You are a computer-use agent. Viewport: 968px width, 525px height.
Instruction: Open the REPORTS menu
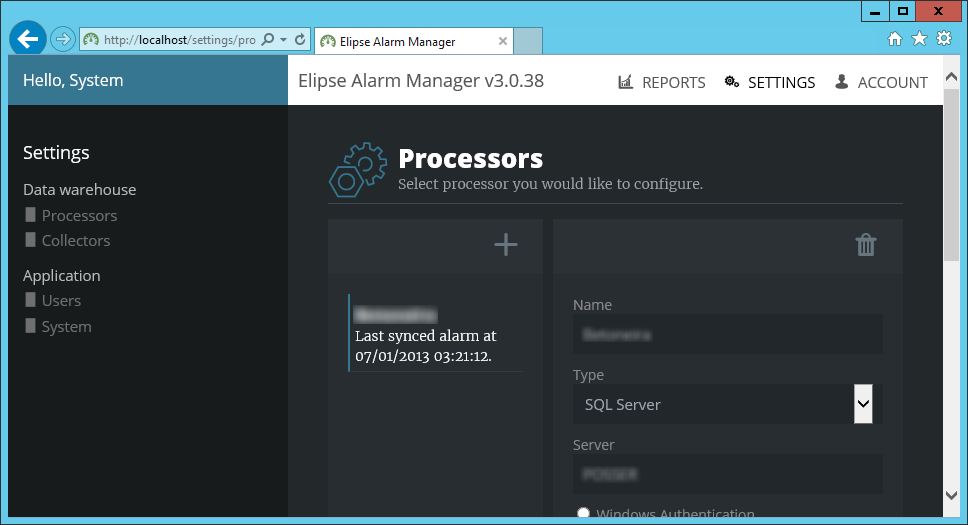click(x=662, y=82)
